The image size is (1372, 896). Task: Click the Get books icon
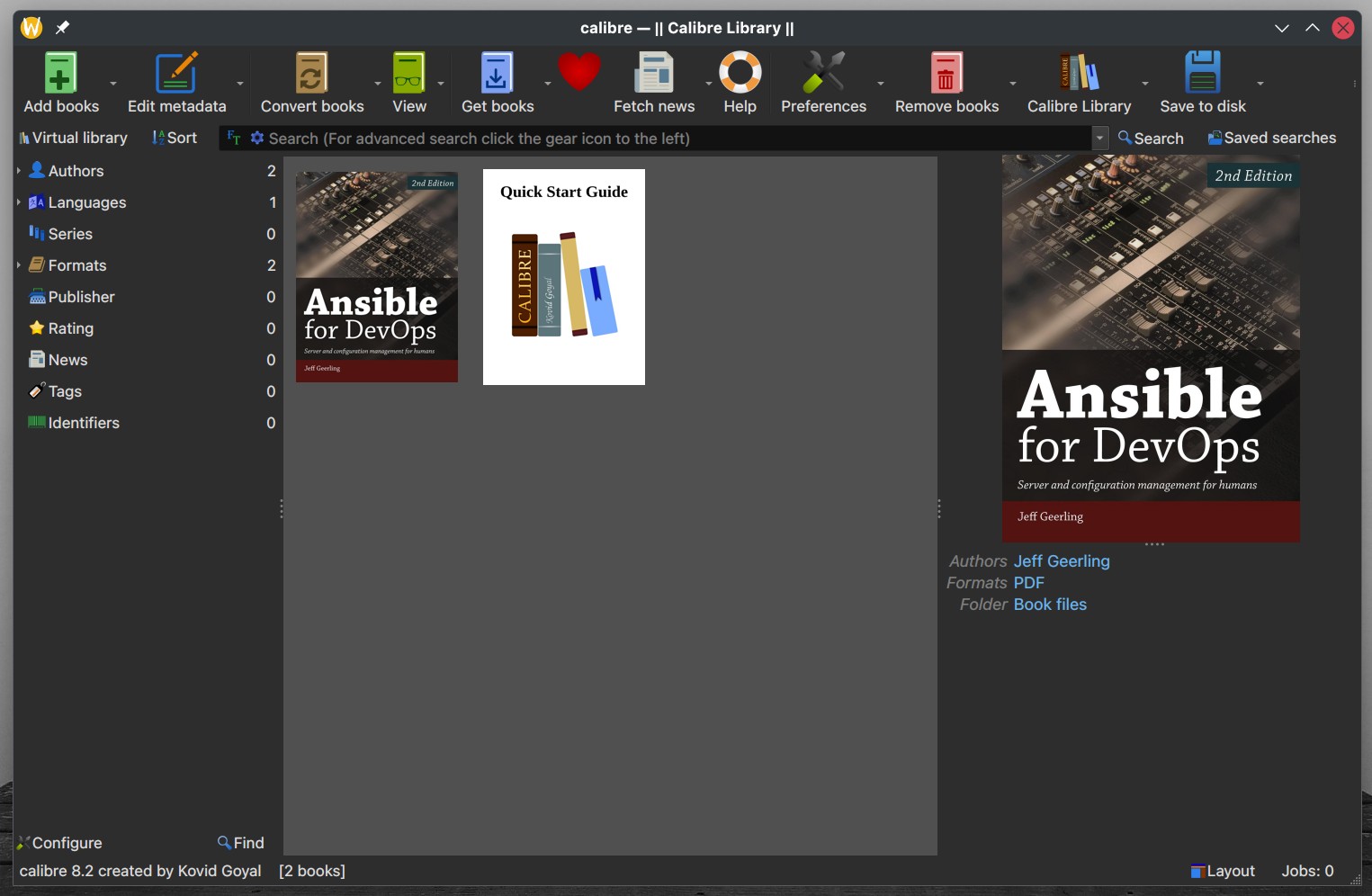click(x=497, y=73)
